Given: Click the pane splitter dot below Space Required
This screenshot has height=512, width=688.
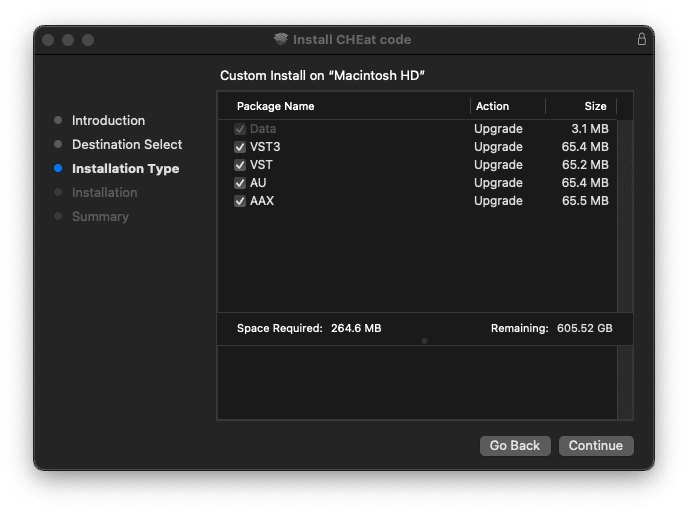Looking at the screenshot, I should 424,341.
